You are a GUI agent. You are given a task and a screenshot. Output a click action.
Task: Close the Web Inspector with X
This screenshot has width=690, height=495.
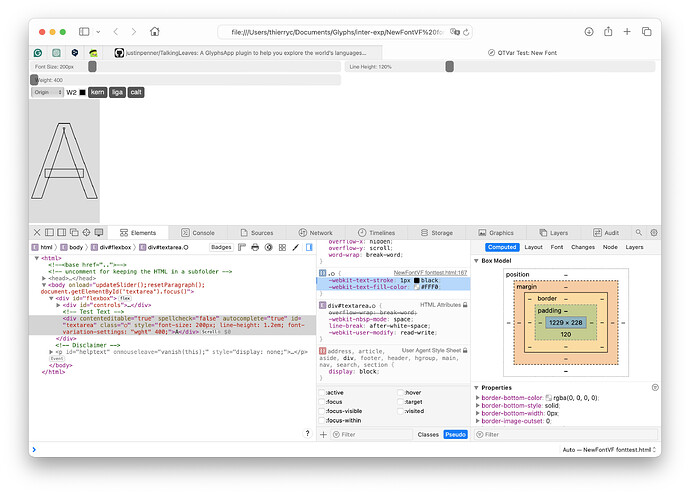37,232
